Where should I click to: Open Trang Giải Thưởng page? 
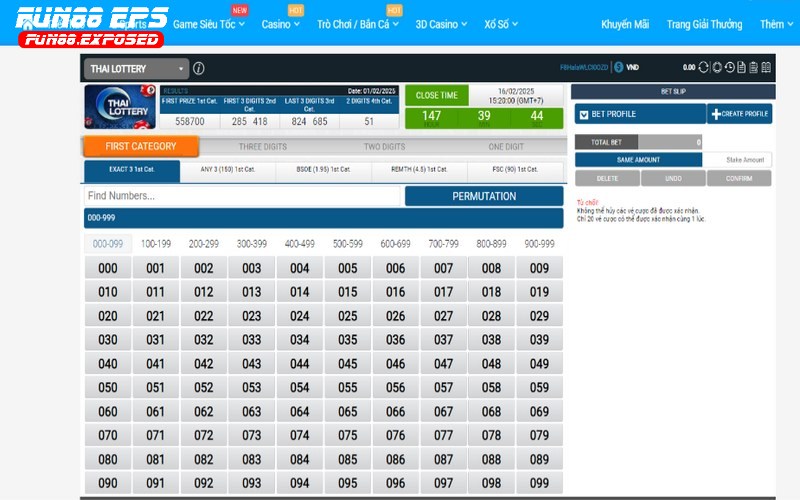704,24
